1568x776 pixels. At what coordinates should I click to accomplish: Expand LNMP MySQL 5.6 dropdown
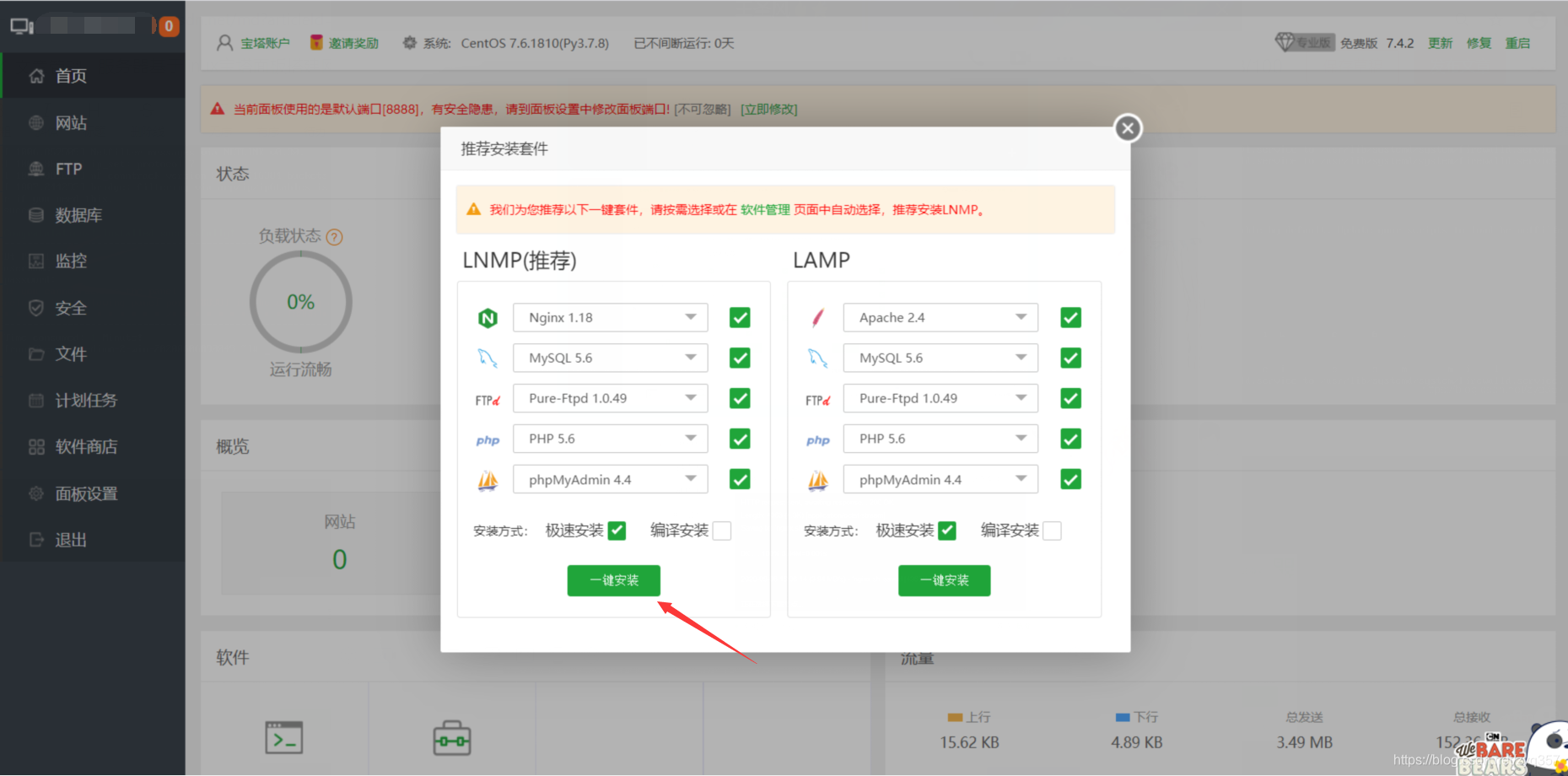610,358
